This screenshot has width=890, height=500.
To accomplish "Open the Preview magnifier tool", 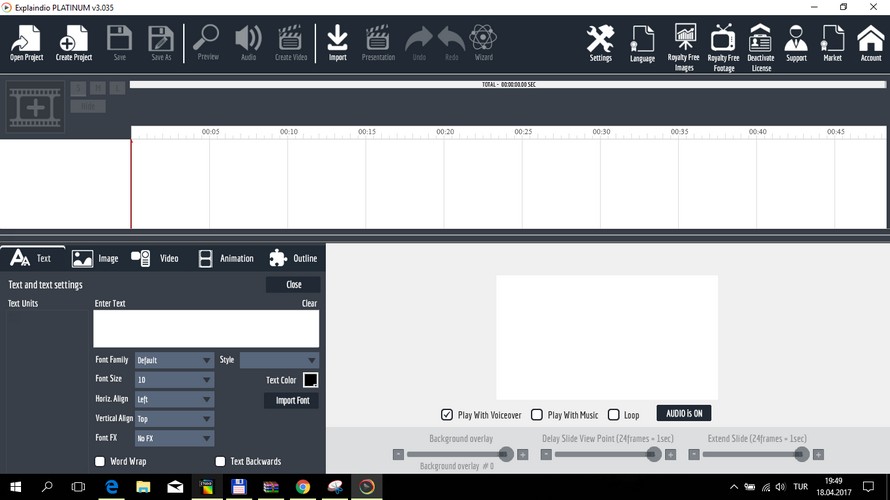I will pos(207,43).
